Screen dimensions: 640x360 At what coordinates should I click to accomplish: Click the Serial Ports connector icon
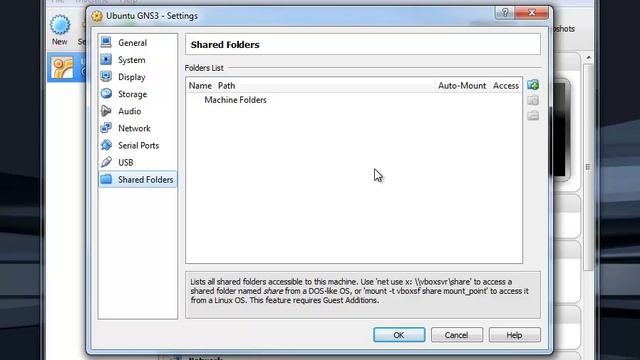coord(106,145)
